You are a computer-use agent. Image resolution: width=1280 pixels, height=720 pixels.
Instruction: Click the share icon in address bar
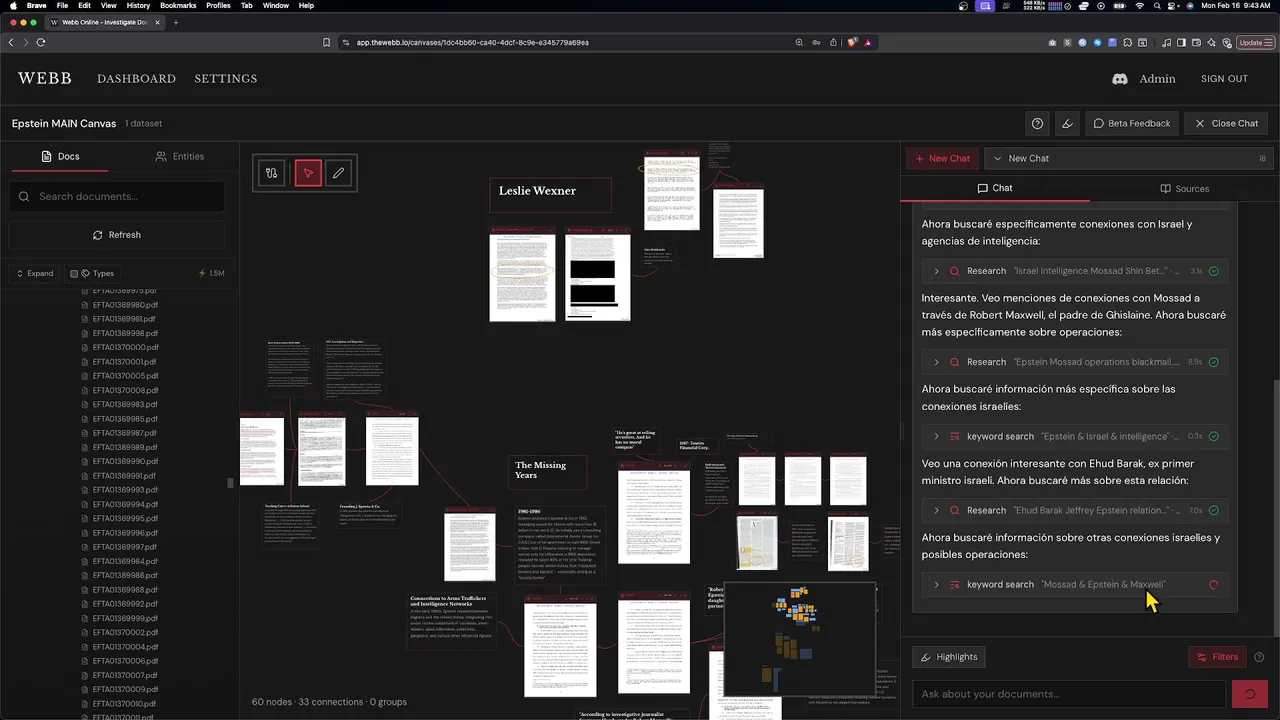point(834,43)
